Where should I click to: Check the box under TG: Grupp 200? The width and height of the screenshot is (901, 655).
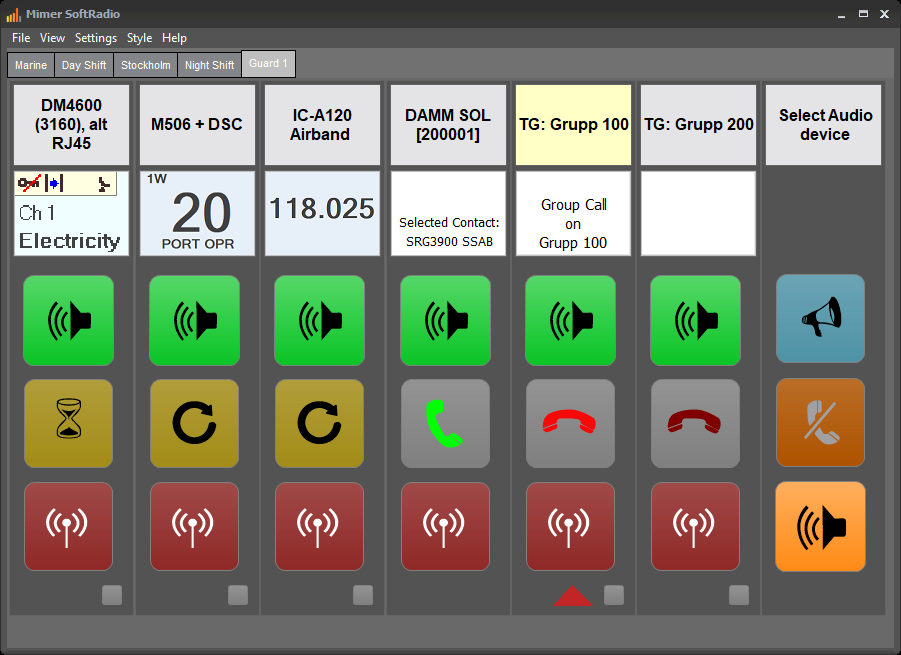pyautogui.click(x=739, y=596)
